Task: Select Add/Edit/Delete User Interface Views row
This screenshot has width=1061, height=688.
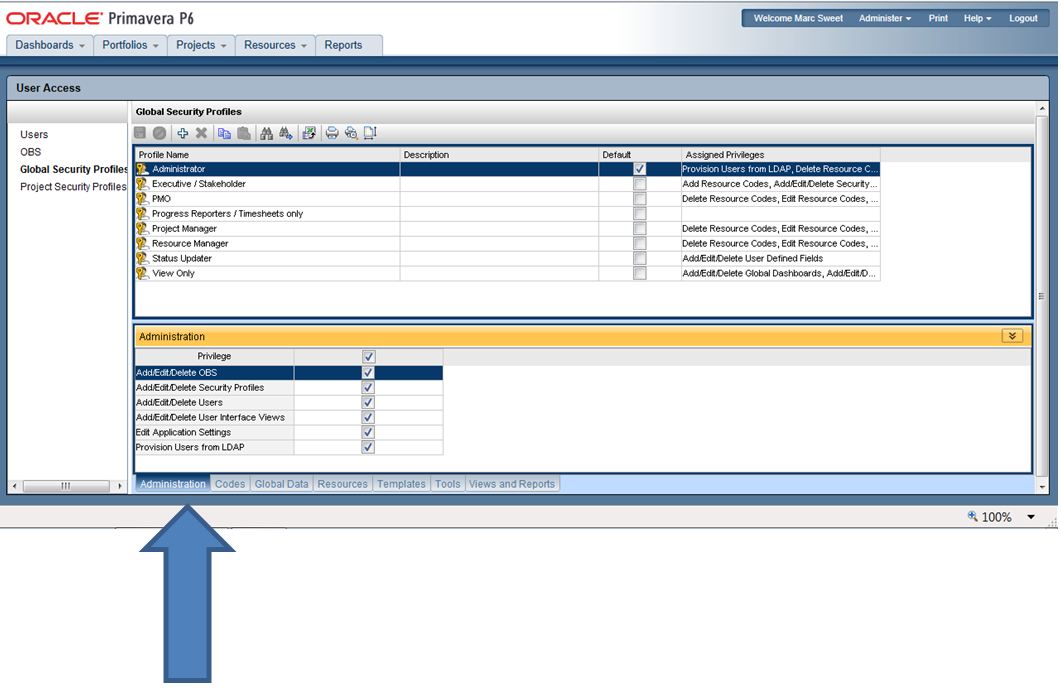Action: click(x=289, y=417)
